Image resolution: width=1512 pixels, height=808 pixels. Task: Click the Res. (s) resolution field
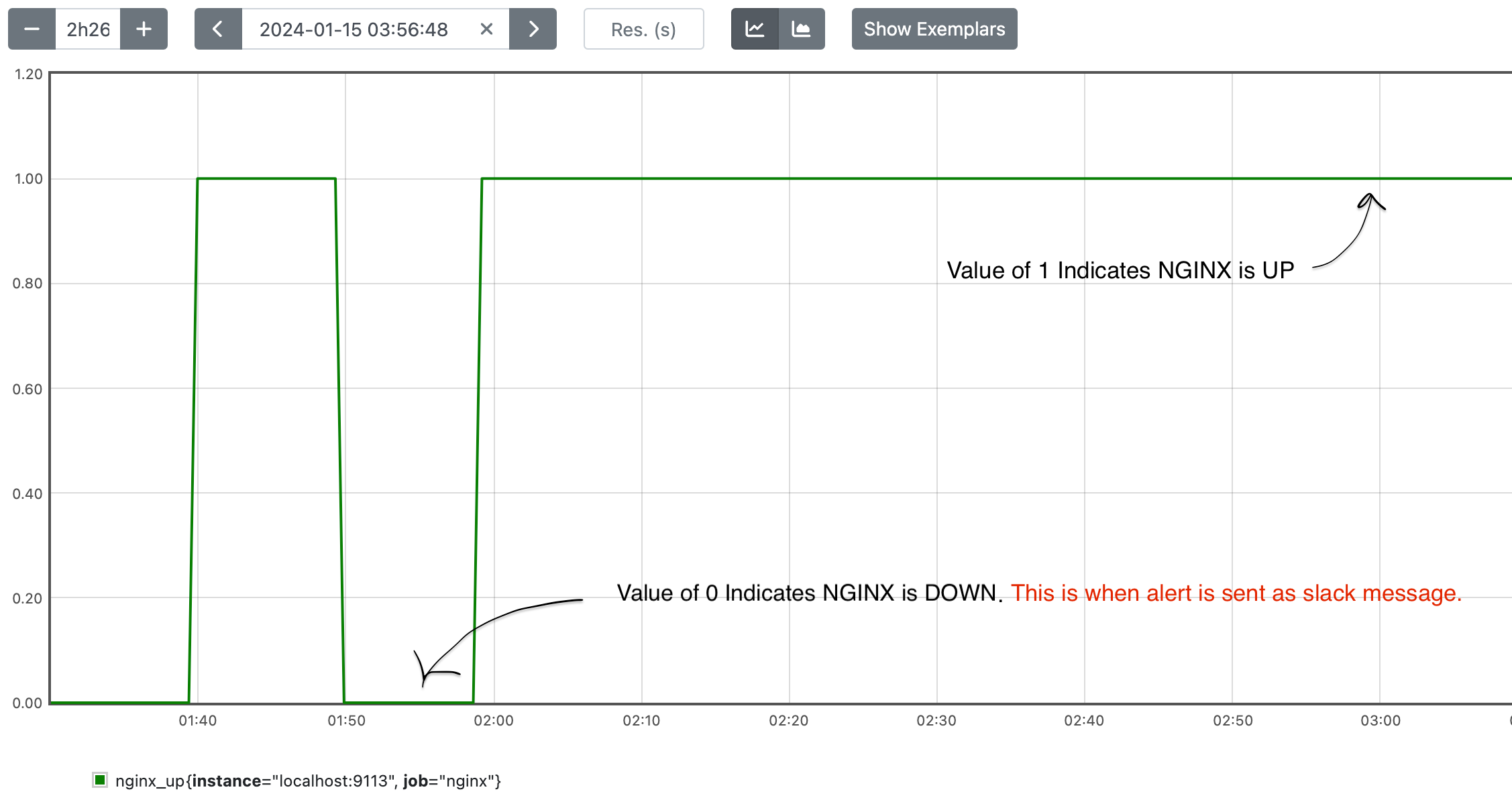643,29
